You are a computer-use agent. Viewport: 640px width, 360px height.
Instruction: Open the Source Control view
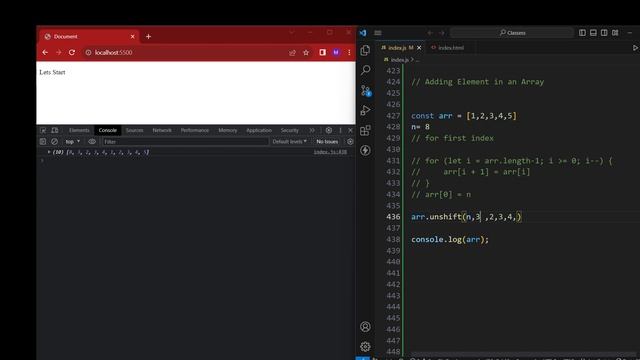[x=365, y=90]
